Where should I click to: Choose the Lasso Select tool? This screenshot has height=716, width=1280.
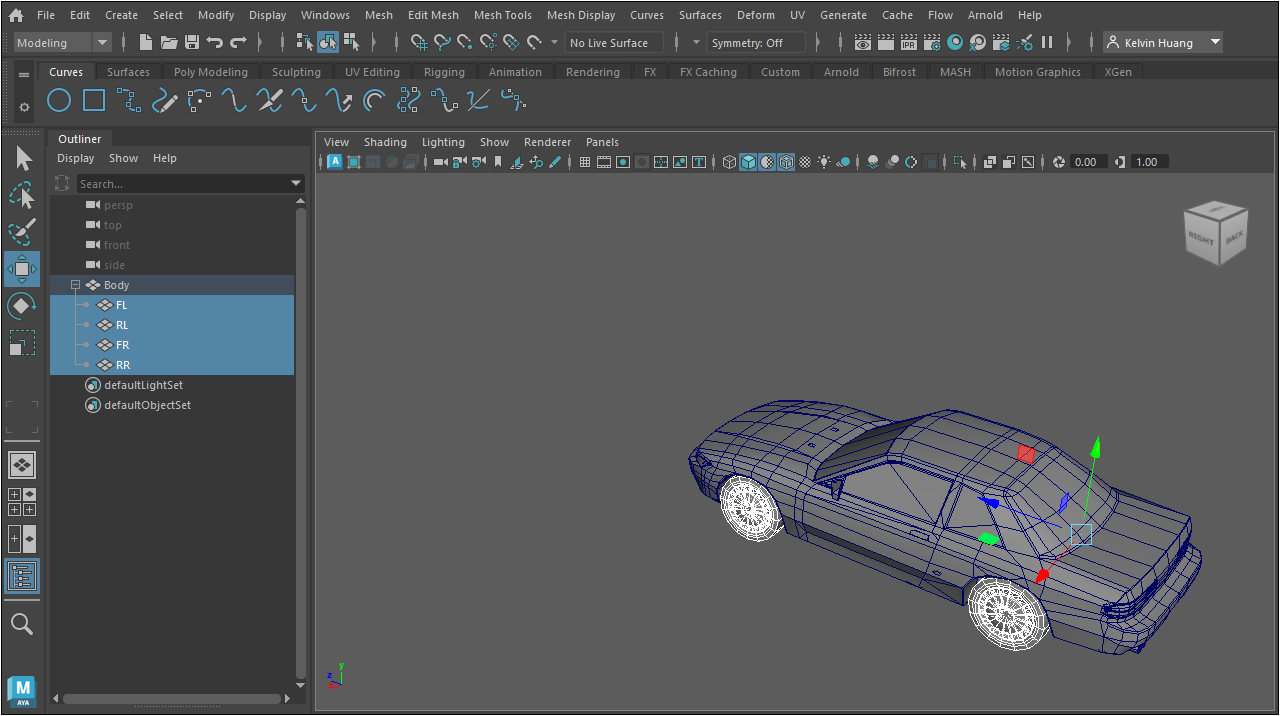tap(22, 195)
